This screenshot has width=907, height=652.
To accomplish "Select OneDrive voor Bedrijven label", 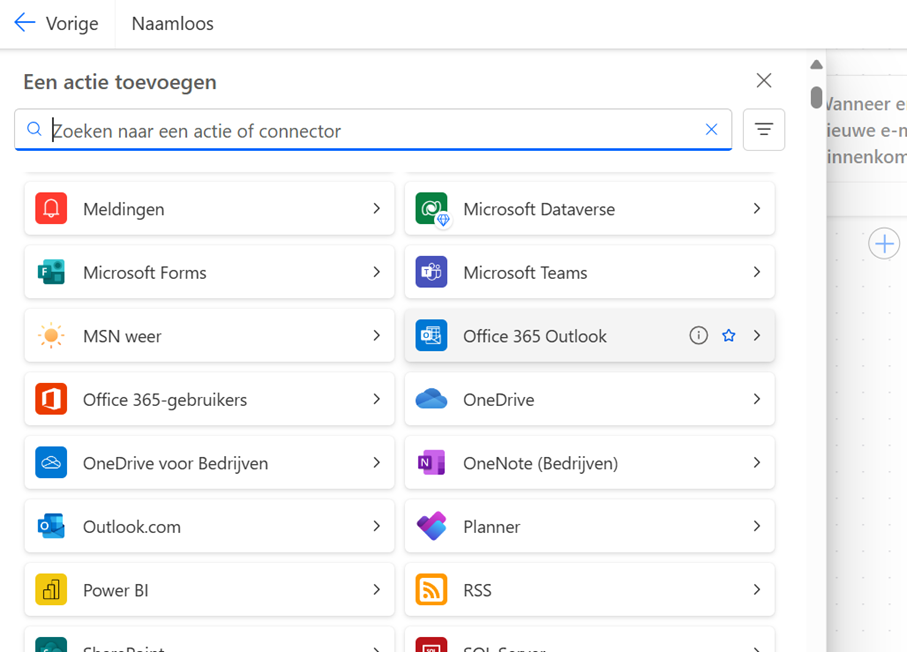I will pyautogui.click(x=175, y=463).
